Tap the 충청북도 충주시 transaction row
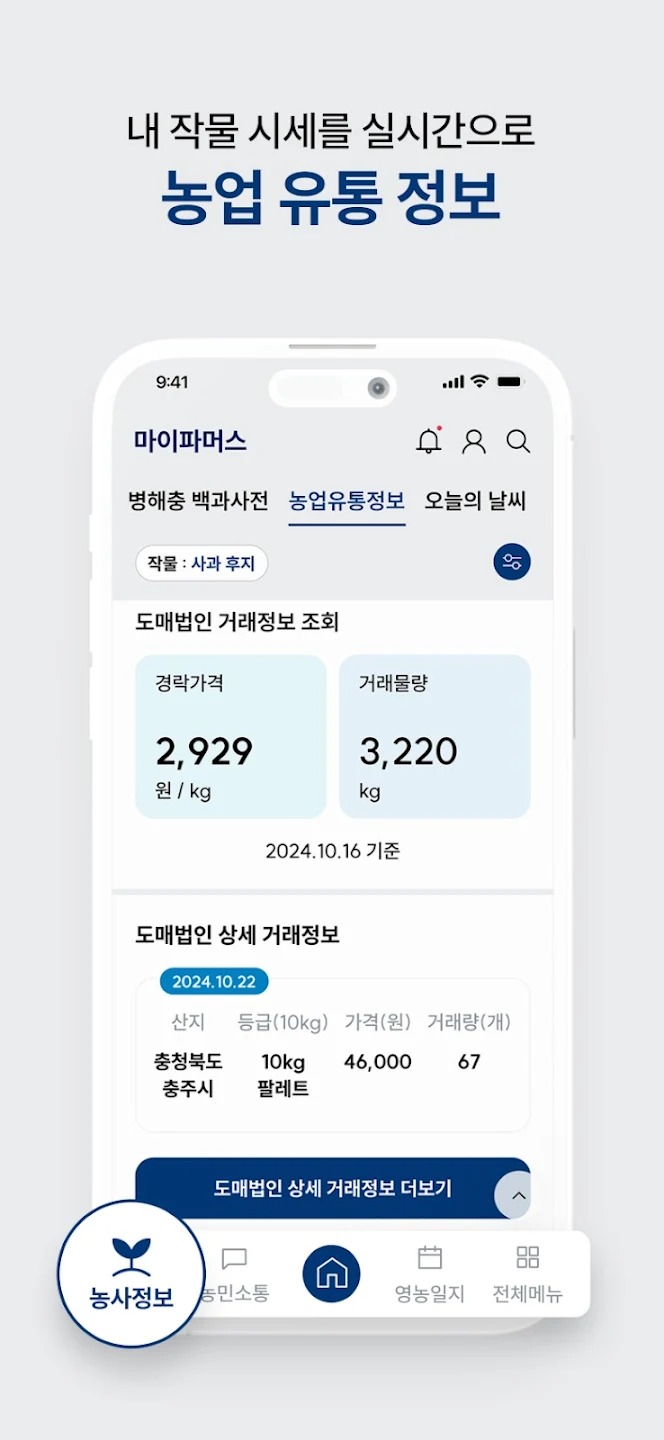Viewport: 664px width, 1440px height. 333,1074
